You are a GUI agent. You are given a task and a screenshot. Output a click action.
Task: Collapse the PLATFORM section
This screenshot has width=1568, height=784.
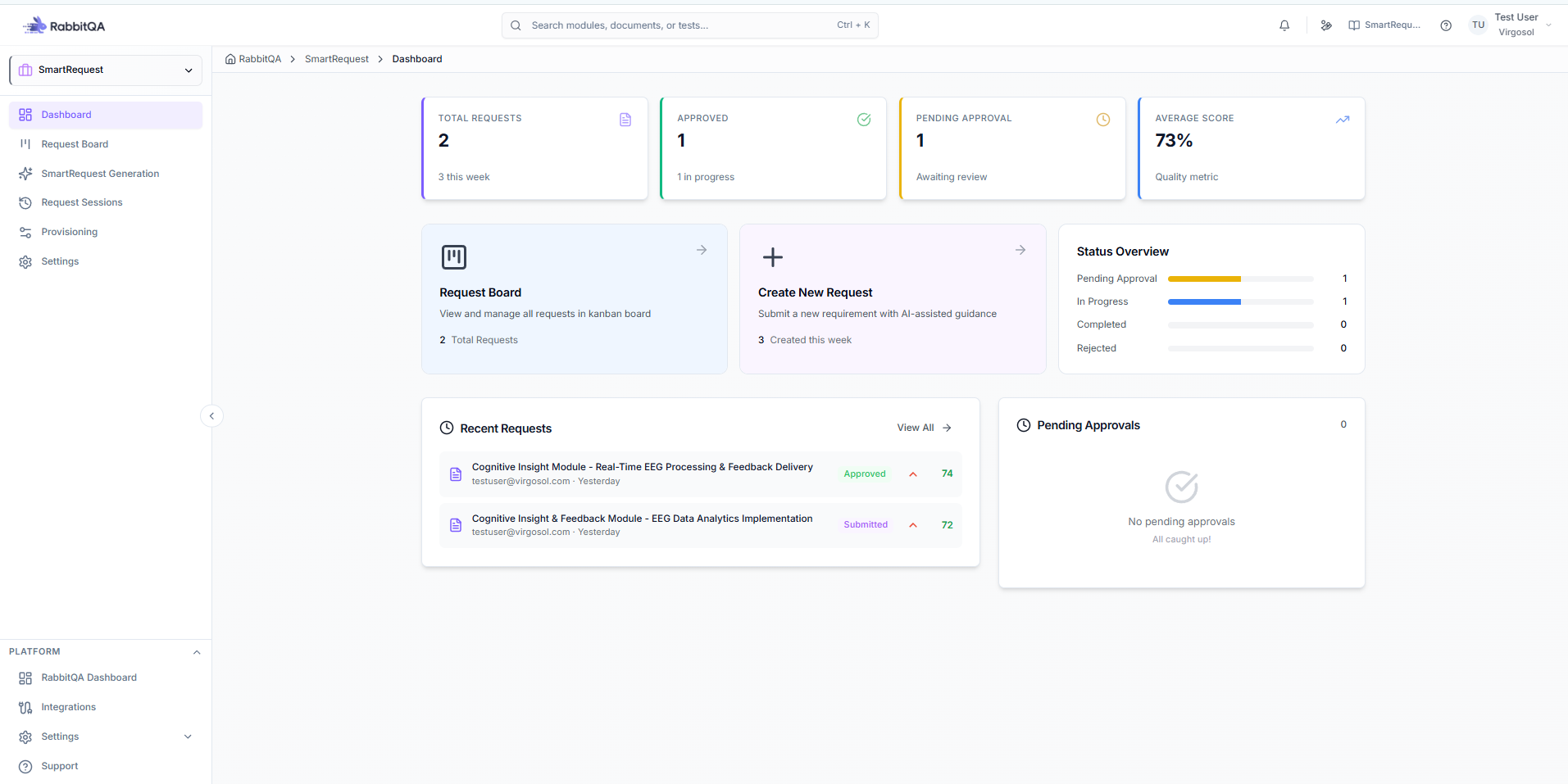coord(197,652)
